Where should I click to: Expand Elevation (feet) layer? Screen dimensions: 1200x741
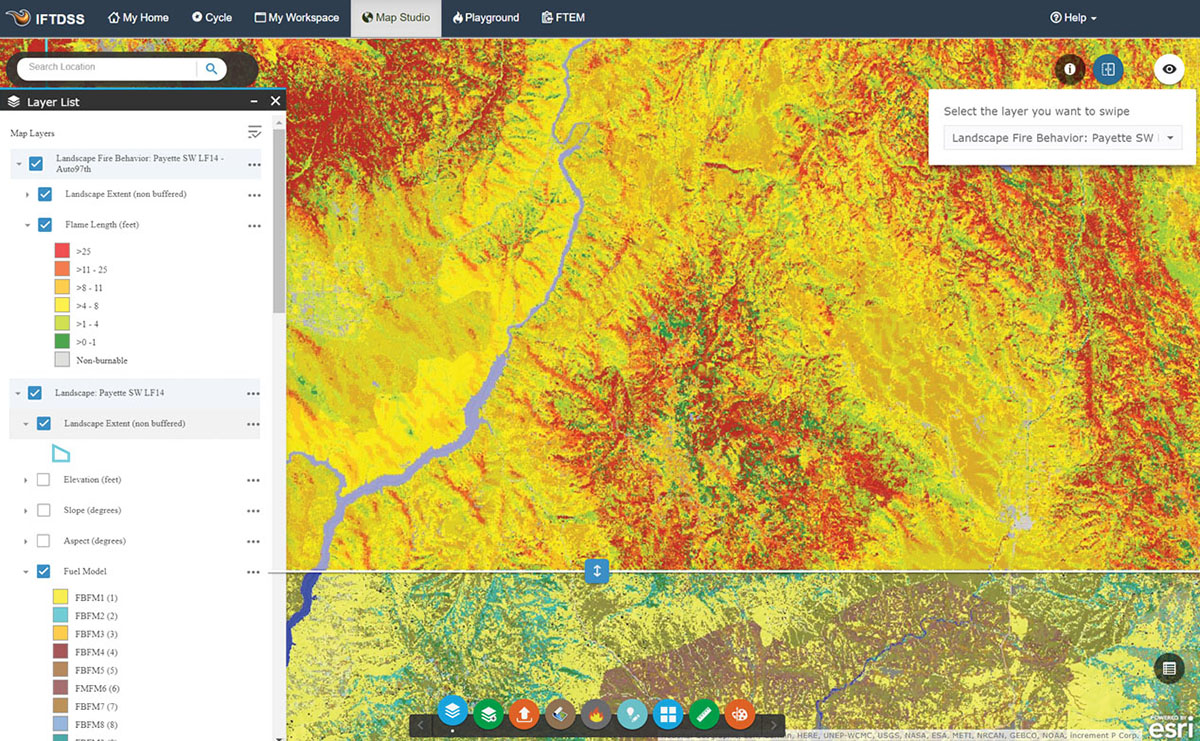point(26,480)
